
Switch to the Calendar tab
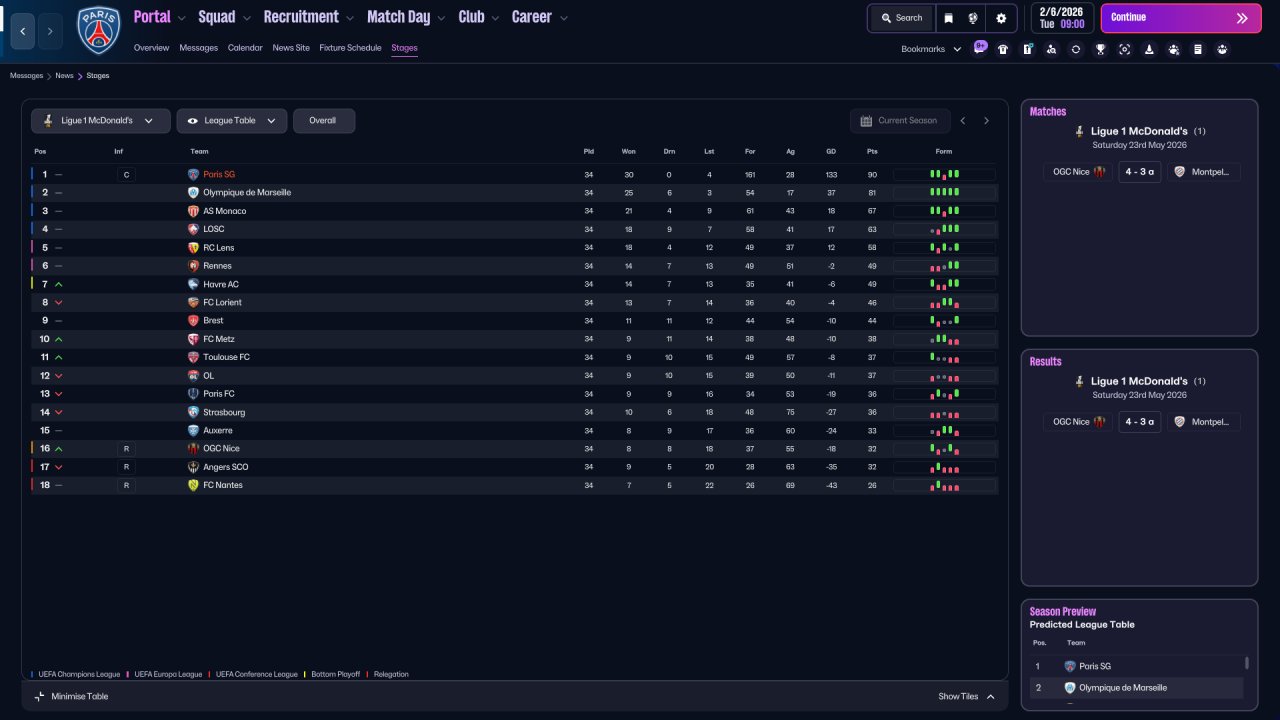tap(245, 48)
